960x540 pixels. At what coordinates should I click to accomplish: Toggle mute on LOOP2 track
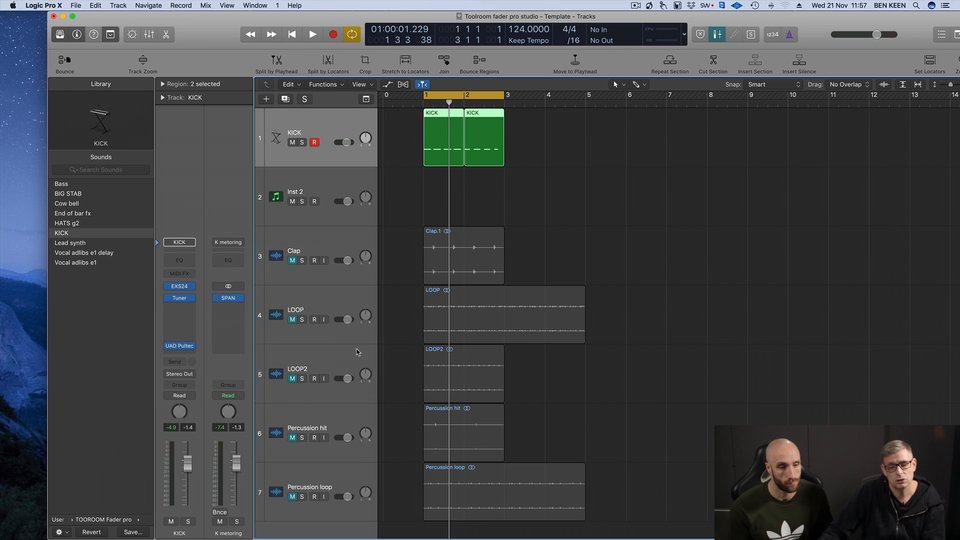point(292,378)
